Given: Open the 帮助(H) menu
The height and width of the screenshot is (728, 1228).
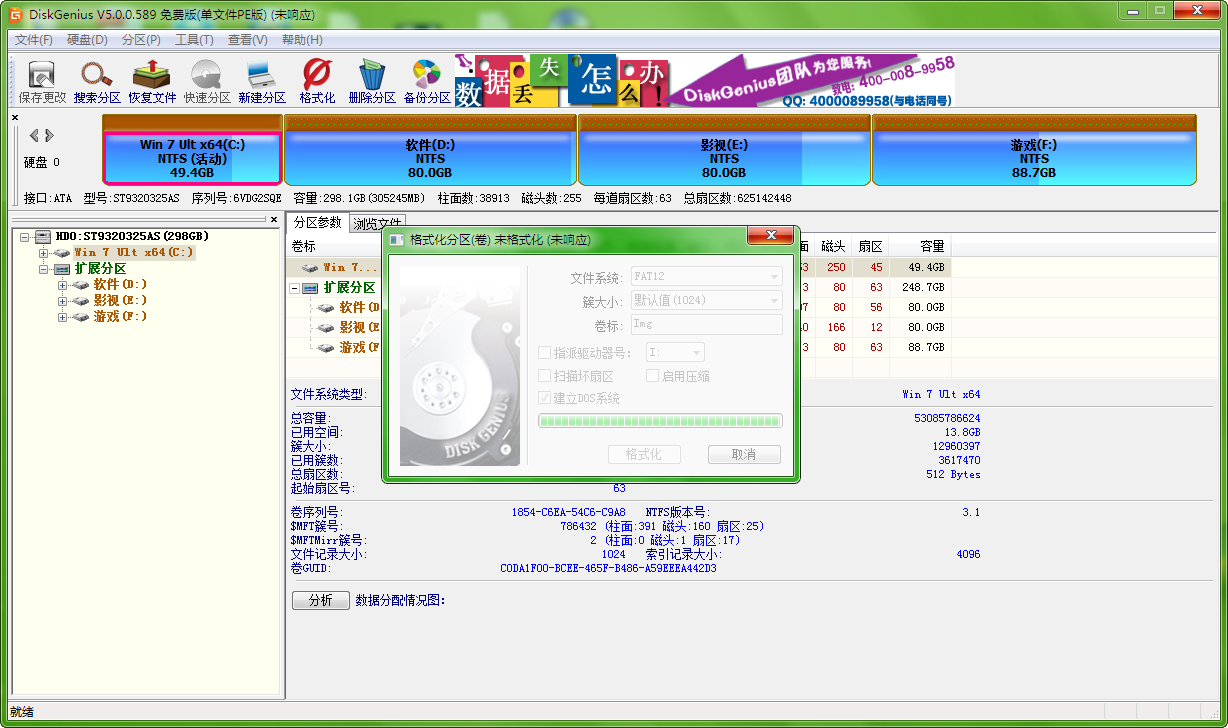Looking at the screenshot, I should [302, 40].
